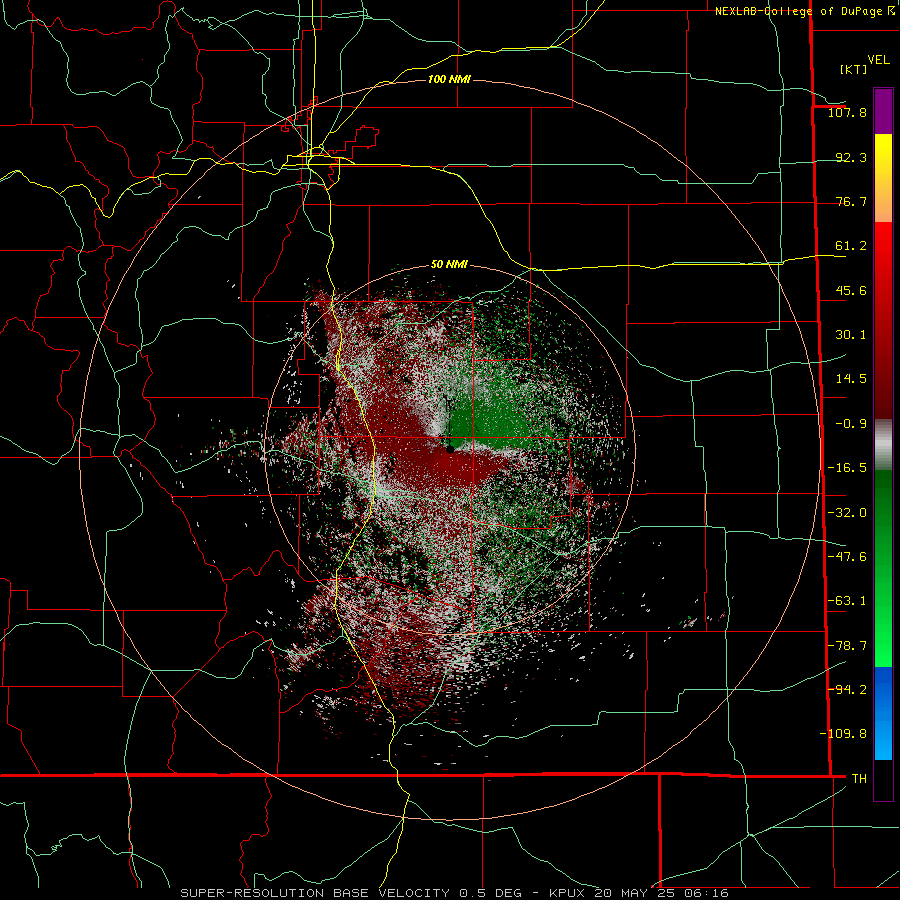Click the 76.7 value on velocity scale
This screenshot has height=900, width=900.
[x=851, y=201]
